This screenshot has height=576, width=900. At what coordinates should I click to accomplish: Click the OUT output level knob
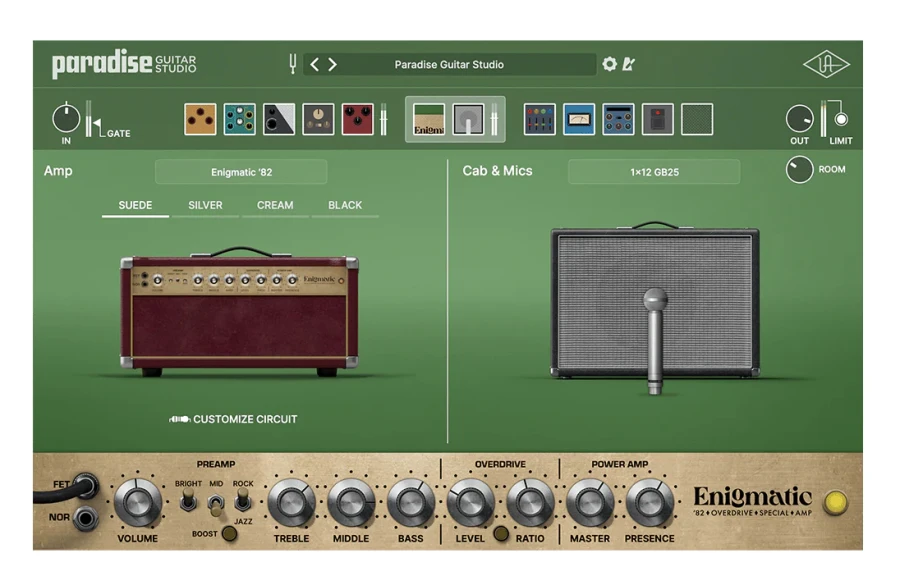[x=800, y=119]
